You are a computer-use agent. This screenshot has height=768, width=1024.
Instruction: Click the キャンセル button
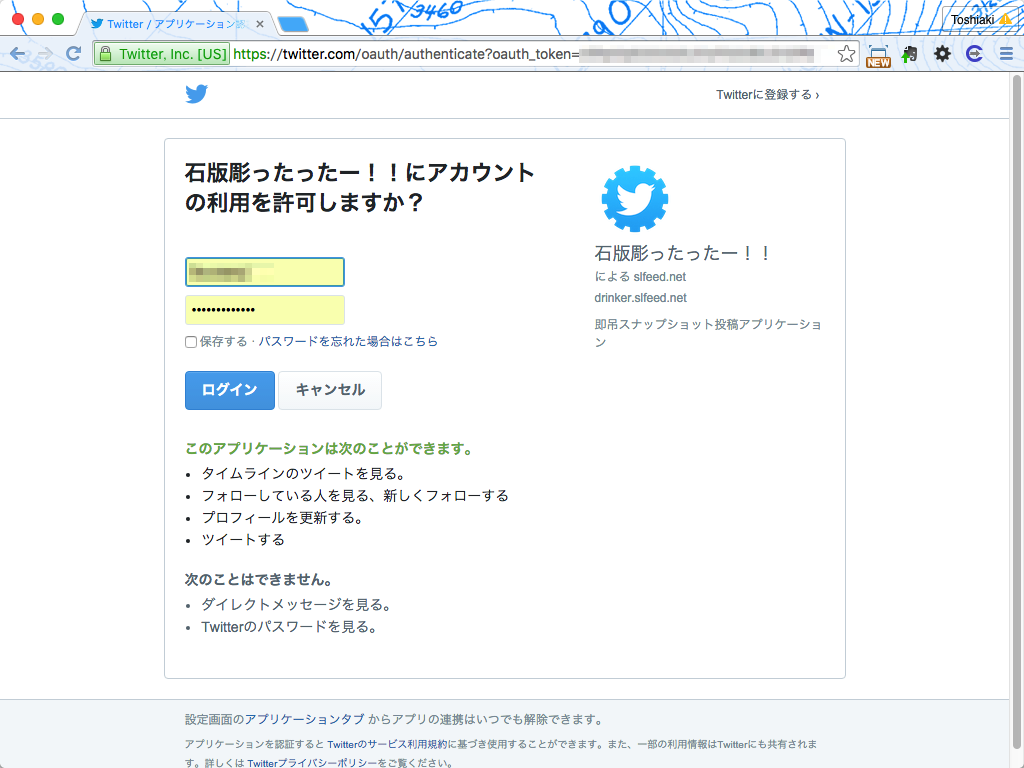coord(330,390)
